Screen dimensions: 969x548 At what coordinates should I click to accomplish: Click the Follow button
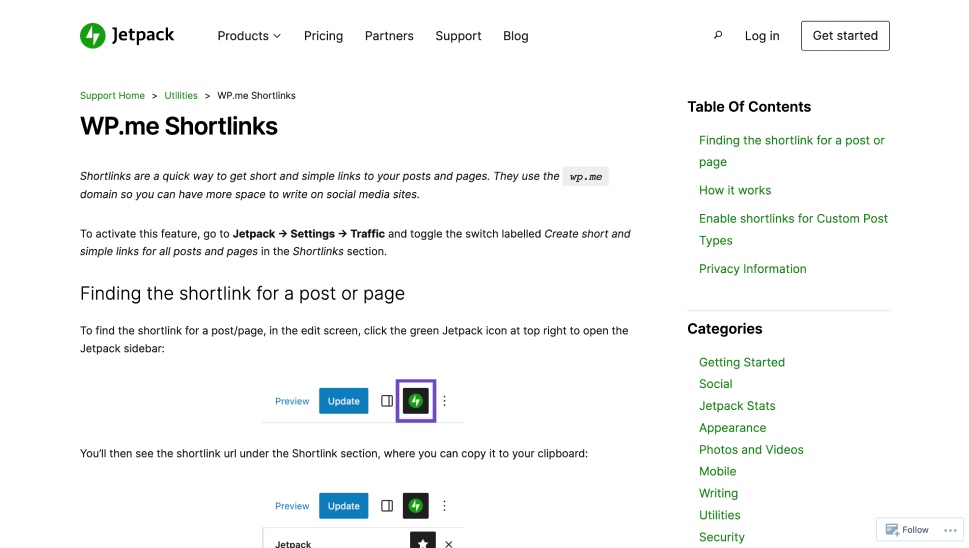click(907, 529)
